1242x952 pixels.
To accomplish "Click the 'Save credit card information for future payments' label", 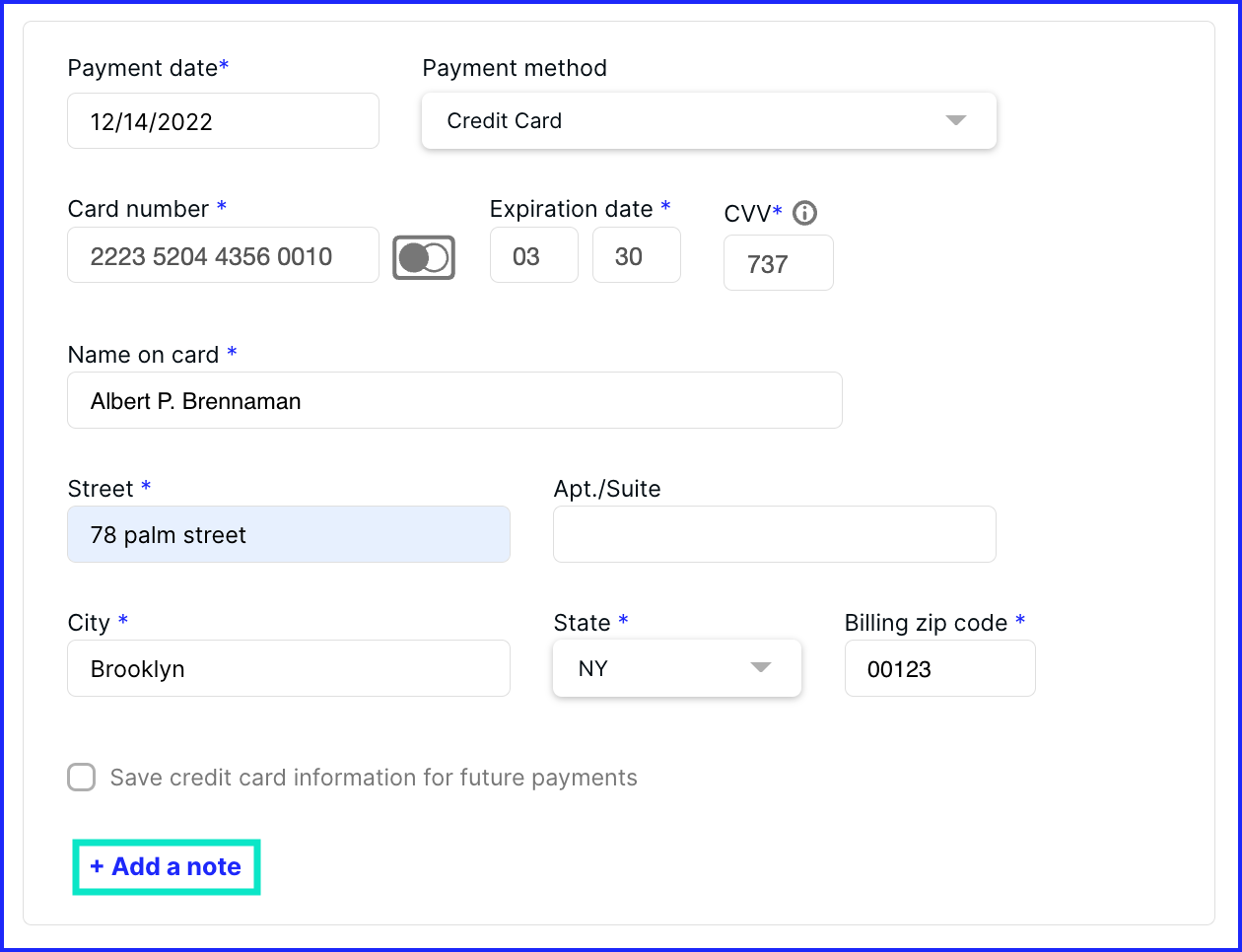I will (374, 778).
